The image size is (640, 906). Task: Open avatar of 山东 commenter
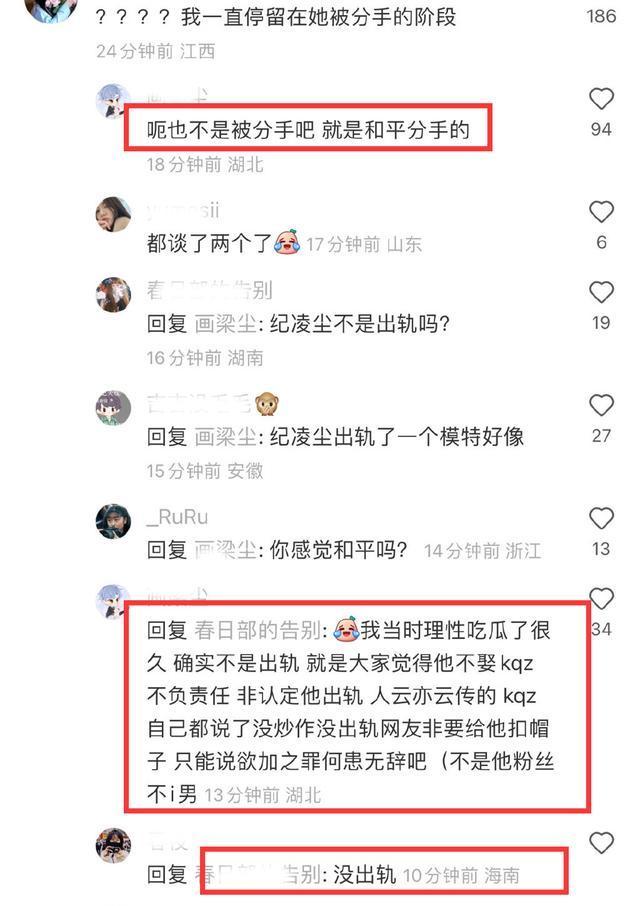click(113, 214)
